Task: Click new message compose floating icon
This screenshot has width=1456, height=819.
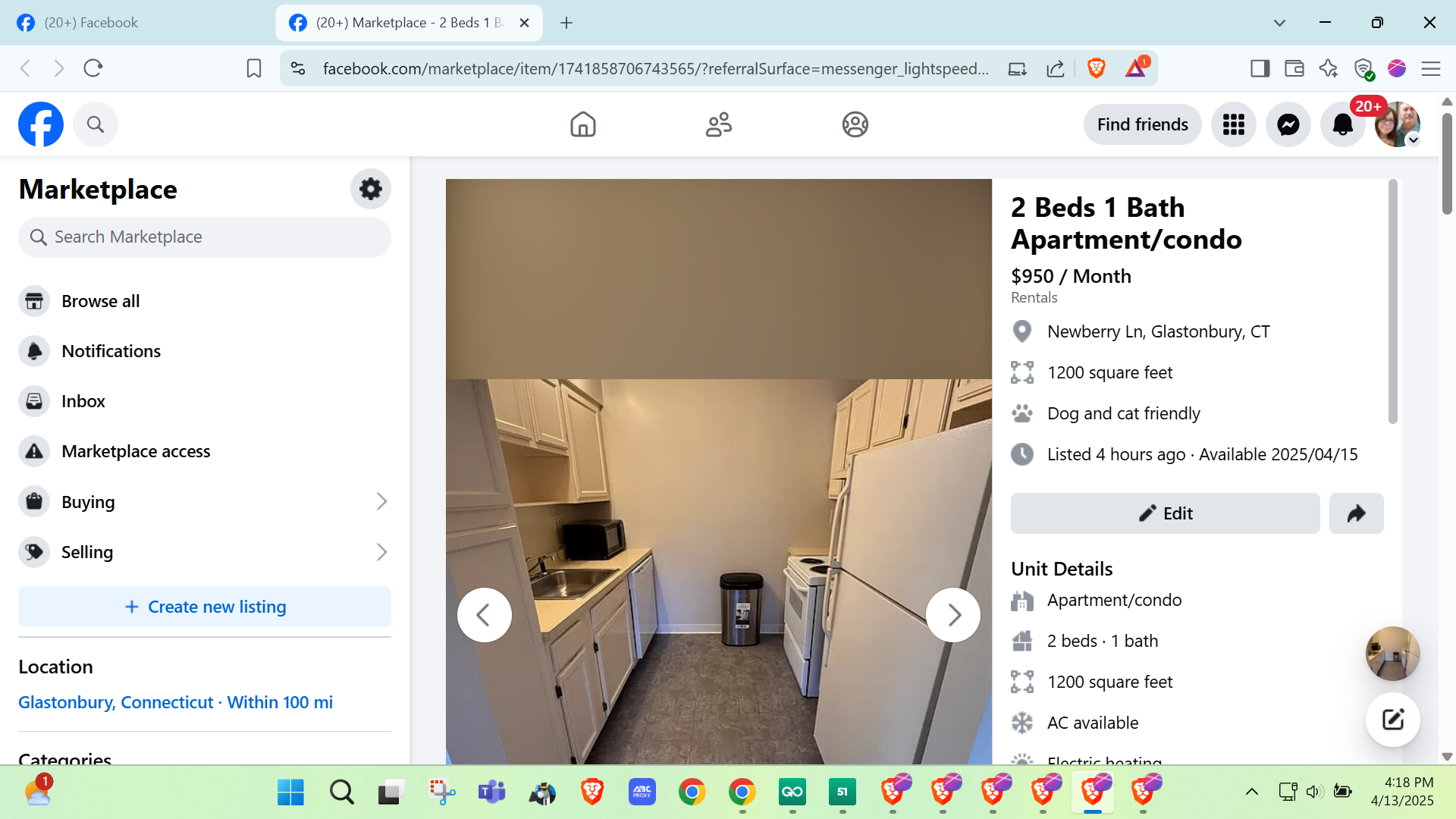Action: (1392, 719)
